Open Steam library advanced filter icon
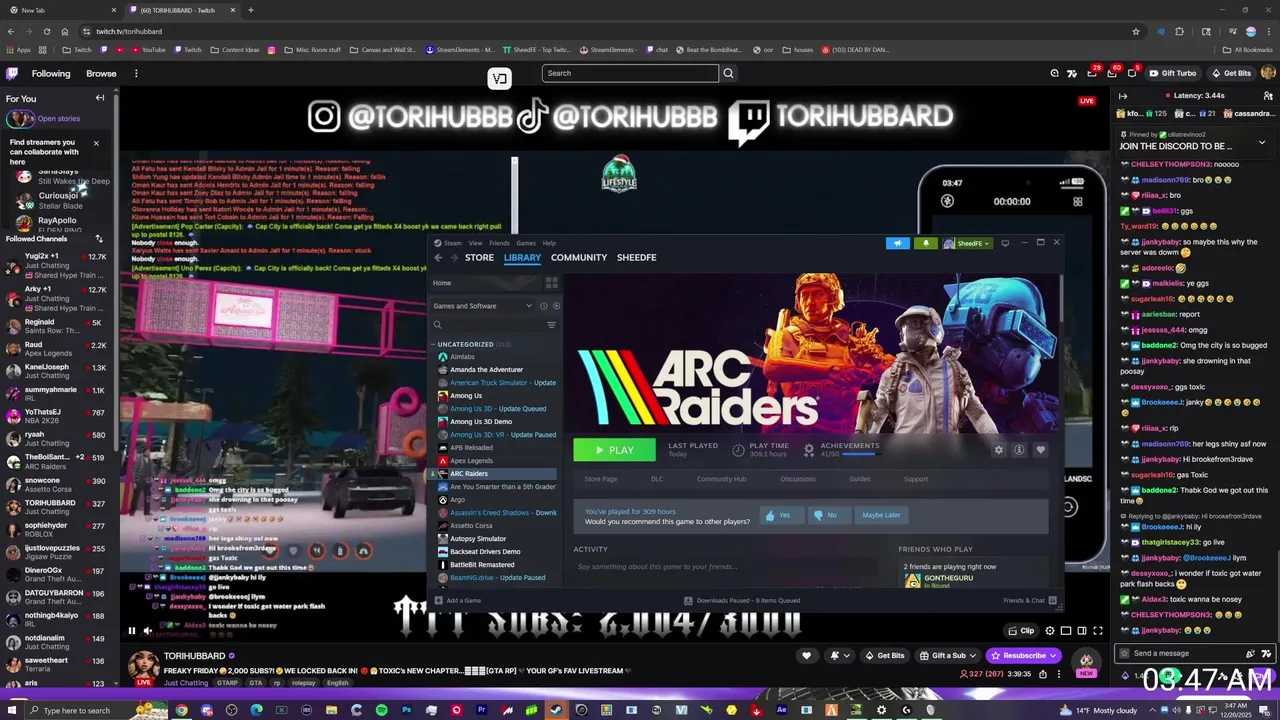This screenshot has height=720, width=1280. 551,325
